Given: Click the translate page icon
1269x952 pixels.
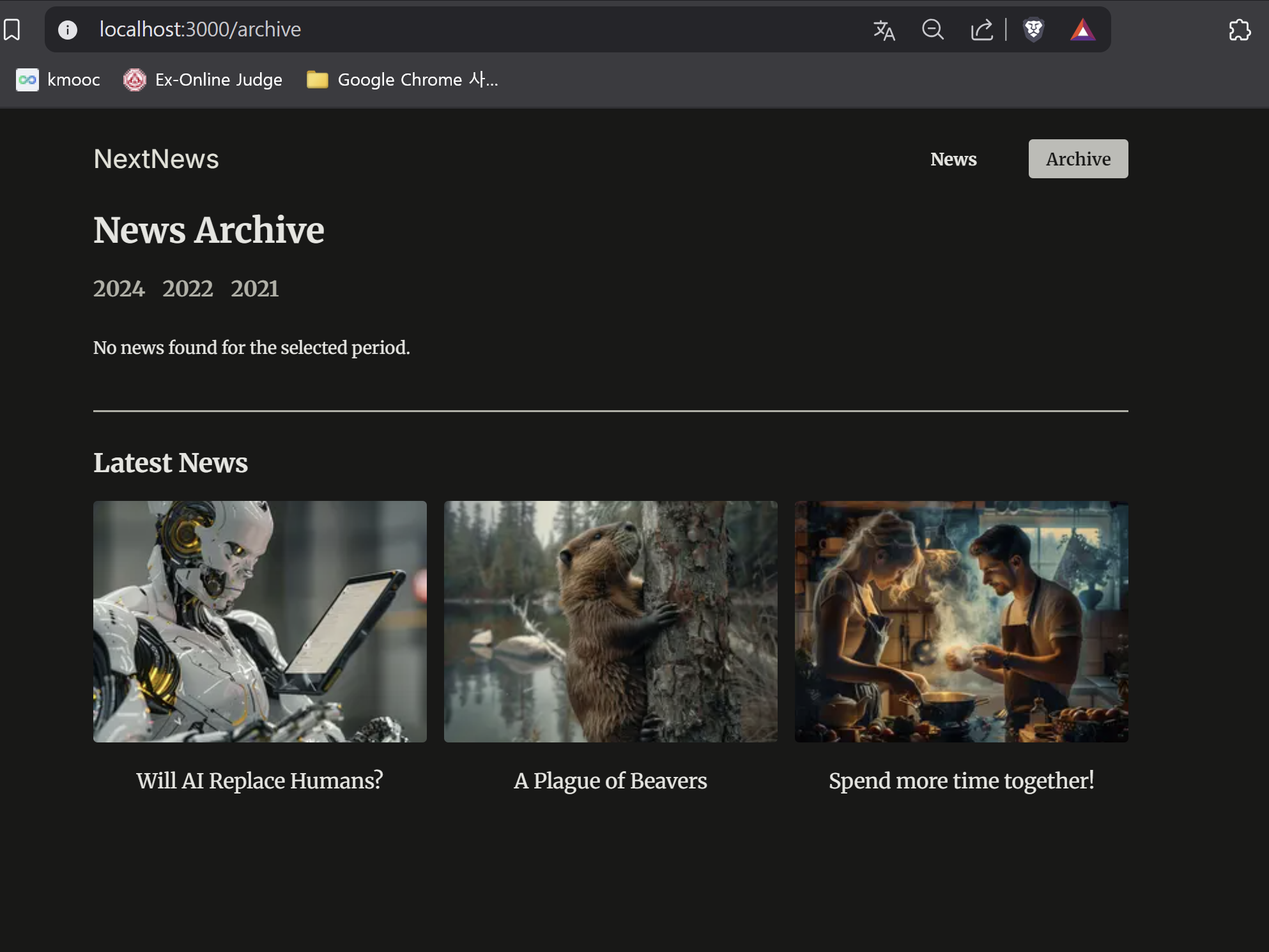Looking at the screenshot, I should pos(884,29).
